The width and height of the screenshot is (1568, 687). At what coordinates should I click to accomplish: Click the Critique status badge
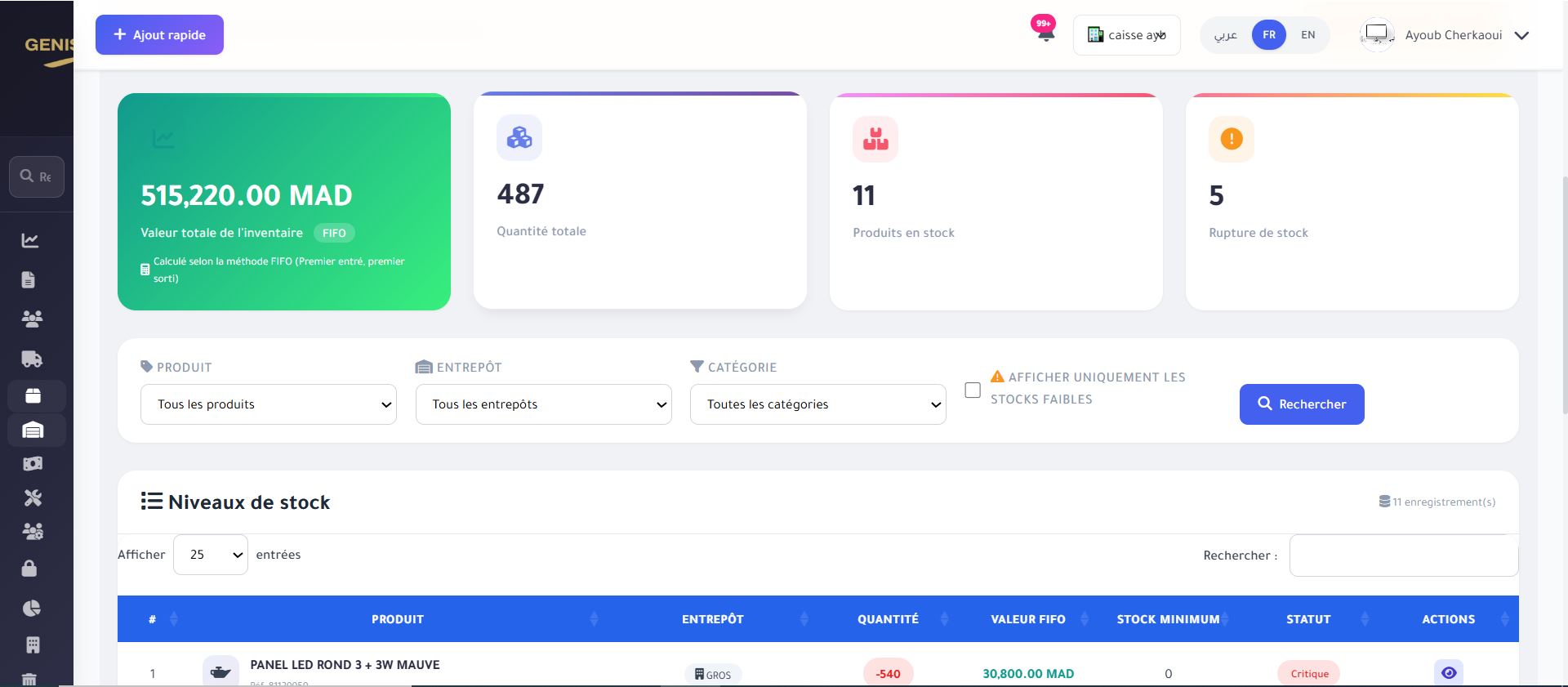1309,674
